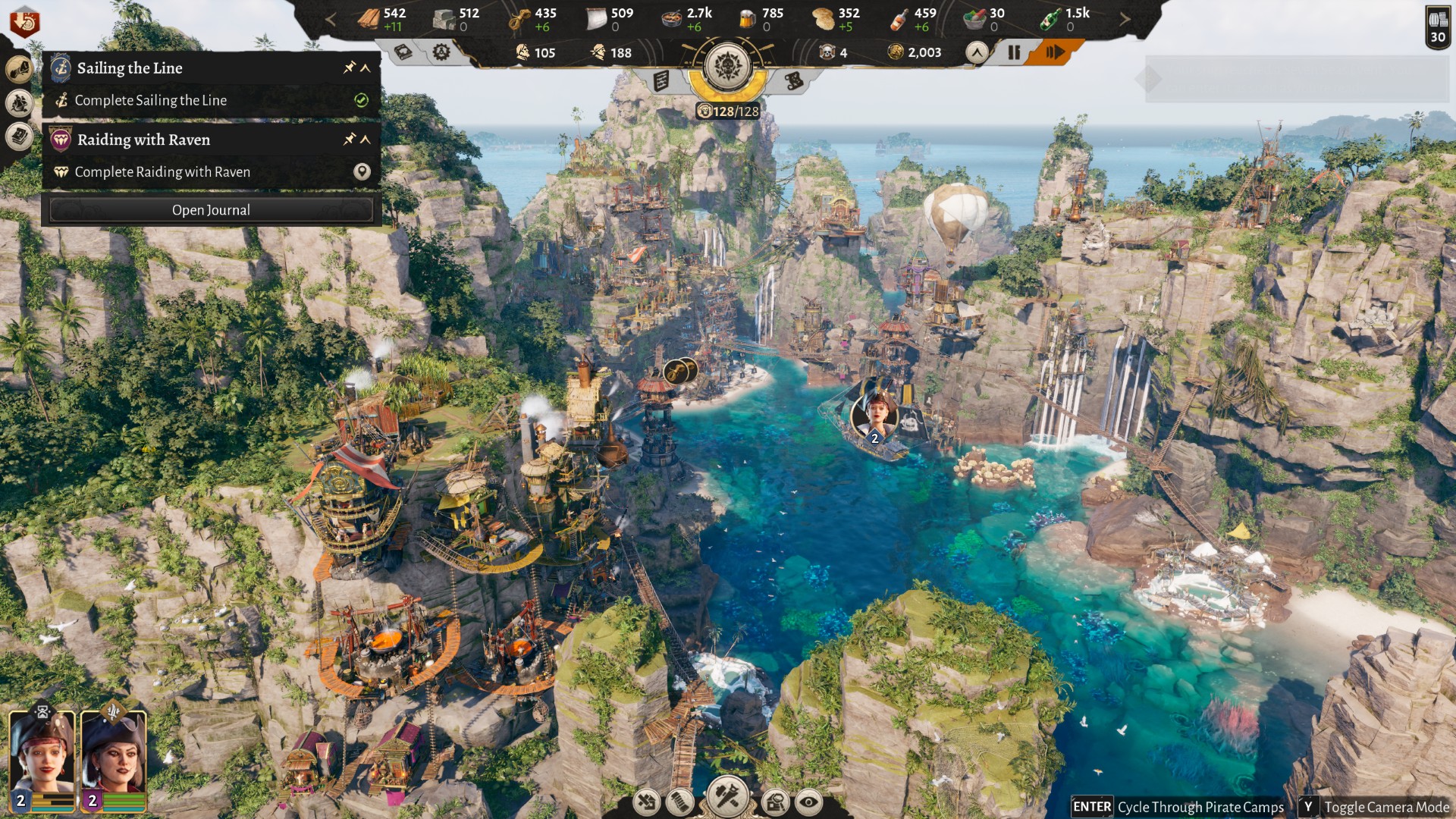Click the mortar and herbs resource showing 30
This screenshot has width=1456, height=819.
[x=984, y=19]
